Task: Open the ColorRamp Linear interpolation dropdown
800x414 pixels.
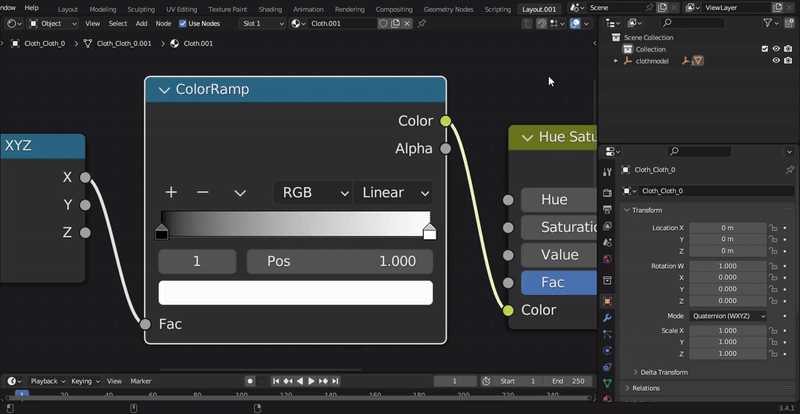Action: click(x=396, y=193)
